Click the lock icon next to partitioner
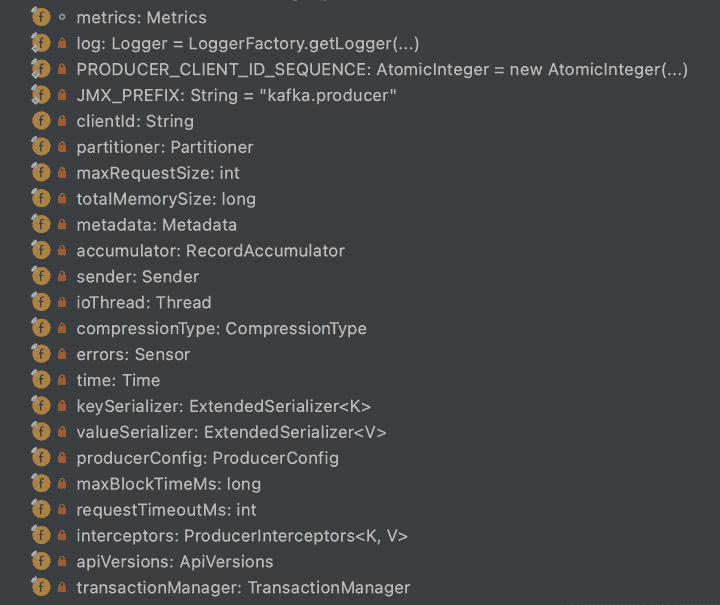This screenshot has height=605, width=720. pyautogui.click(x=62, y=147)
